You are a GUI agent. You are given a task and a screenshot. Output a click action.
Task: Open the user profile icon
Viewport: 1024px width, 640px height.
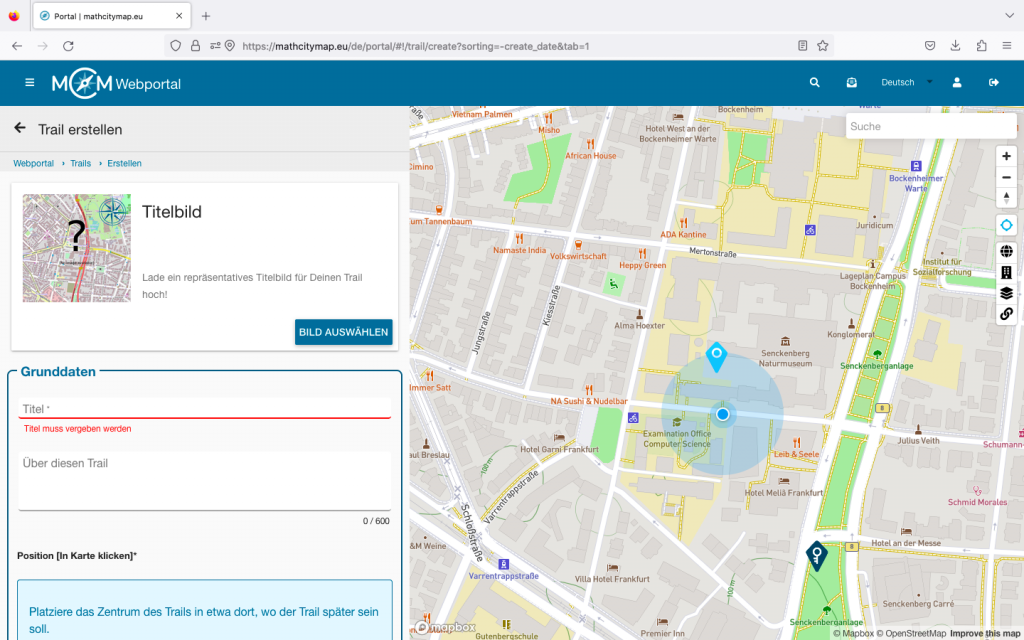(957, 83)
